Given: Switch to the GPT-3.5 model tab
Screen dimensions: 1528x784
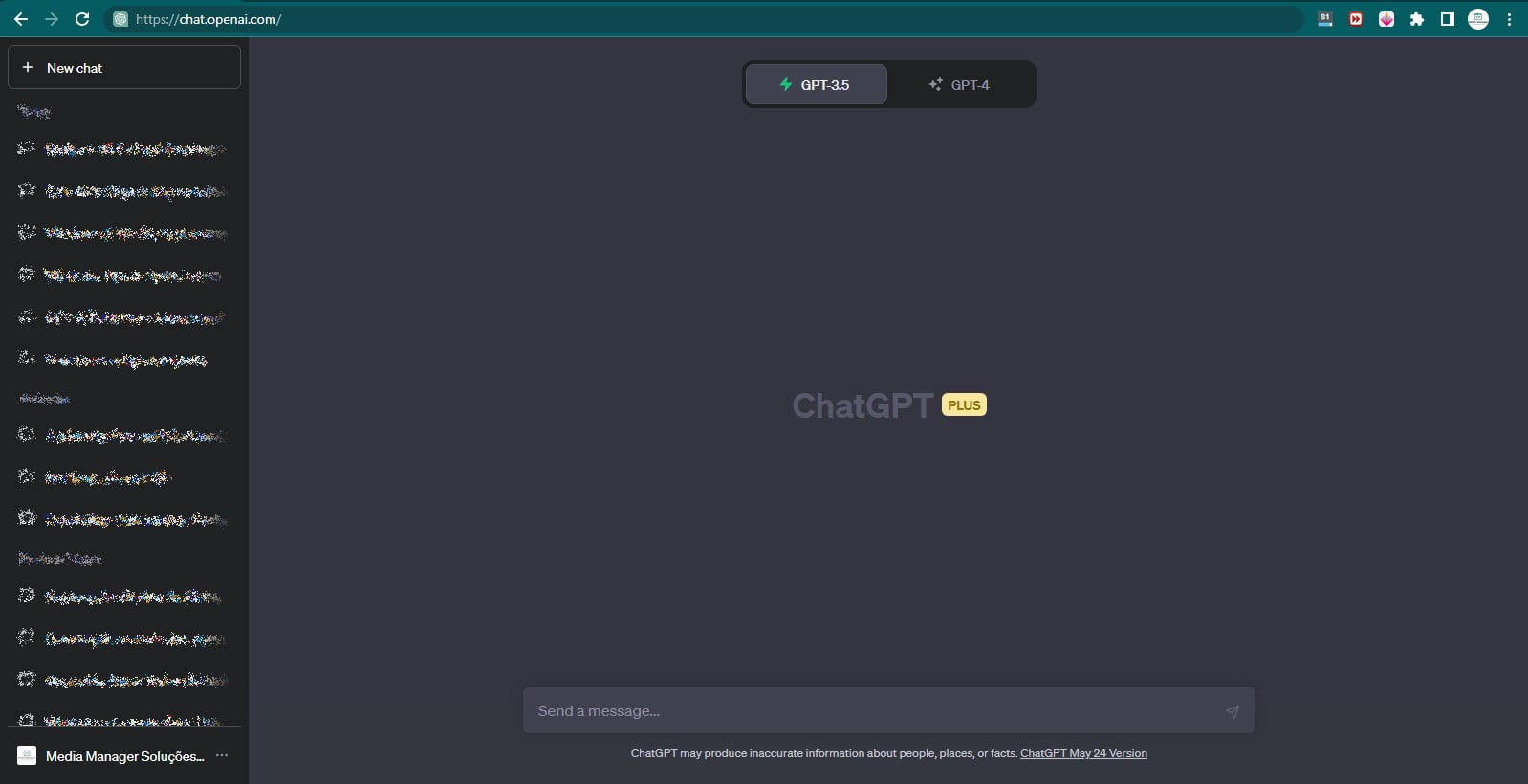Looking at the screenshot, I should pyautogui.click(x=816, y=84).
